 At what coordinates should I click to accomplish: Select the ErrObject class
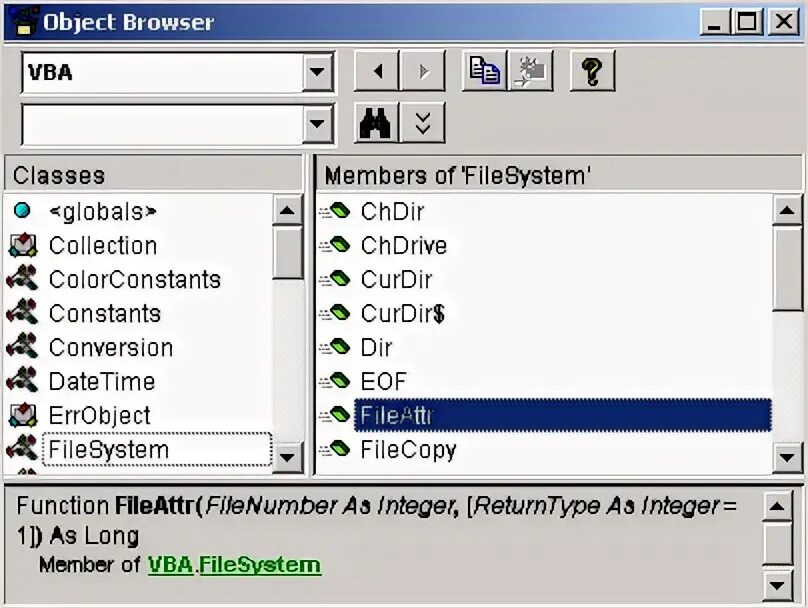99,416
